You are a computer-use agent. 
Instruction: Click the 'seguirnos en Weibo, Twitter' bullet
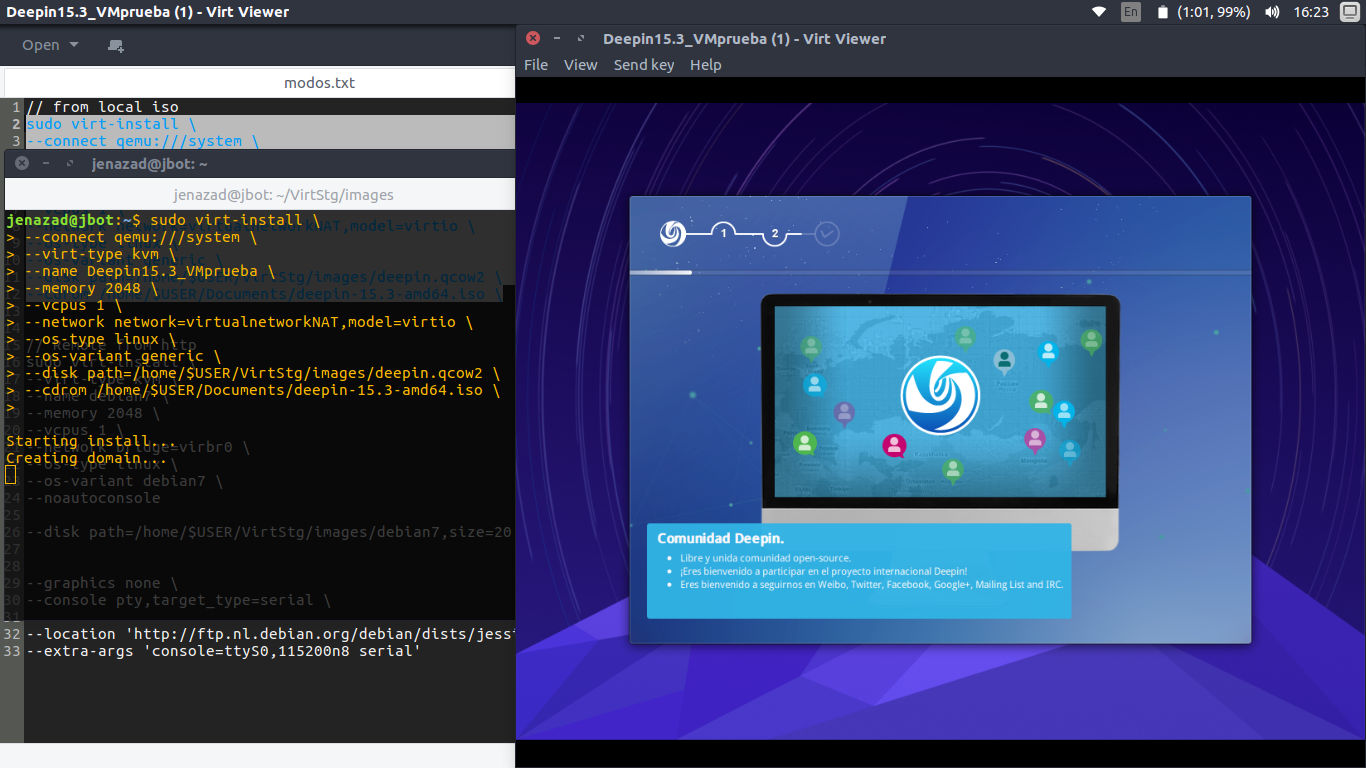[871, 584]
